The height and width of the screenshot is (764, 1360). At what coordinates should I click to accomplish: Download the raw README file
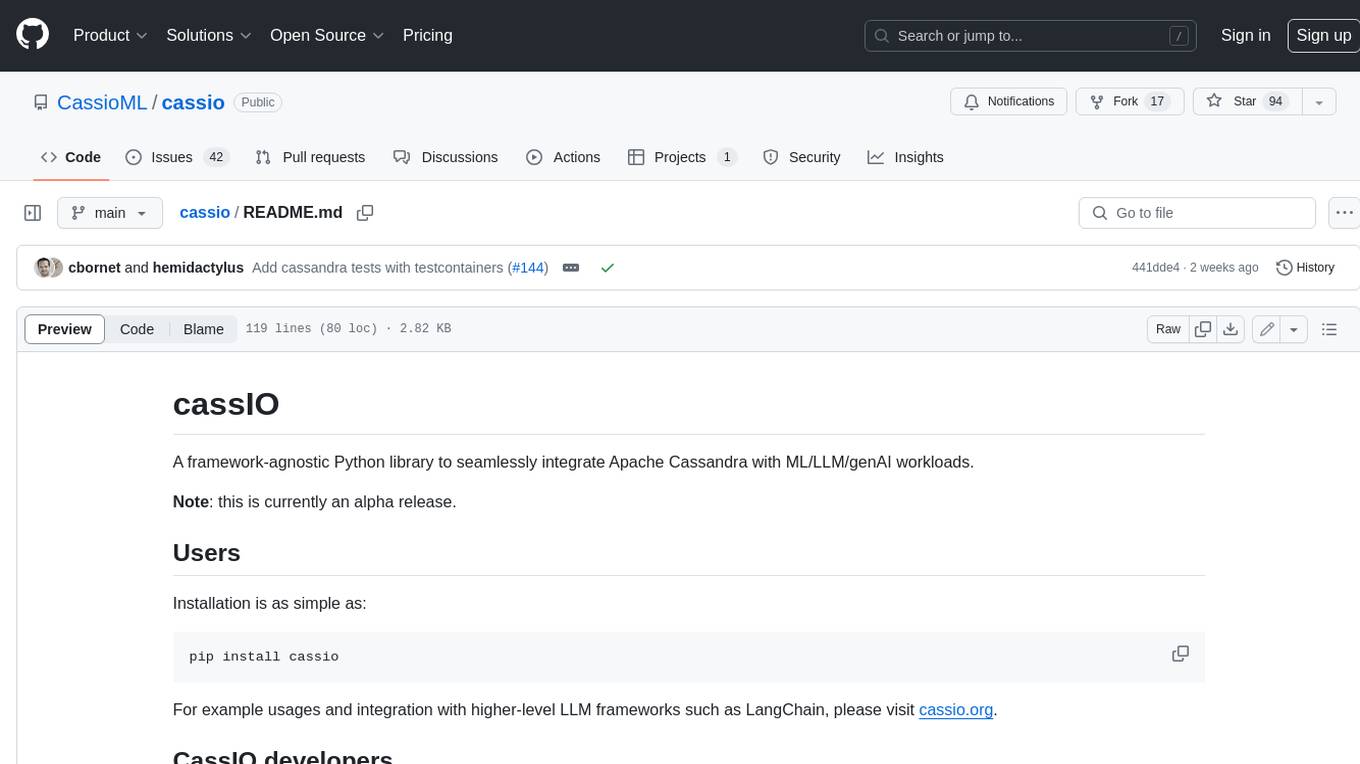pos(1231,329)
